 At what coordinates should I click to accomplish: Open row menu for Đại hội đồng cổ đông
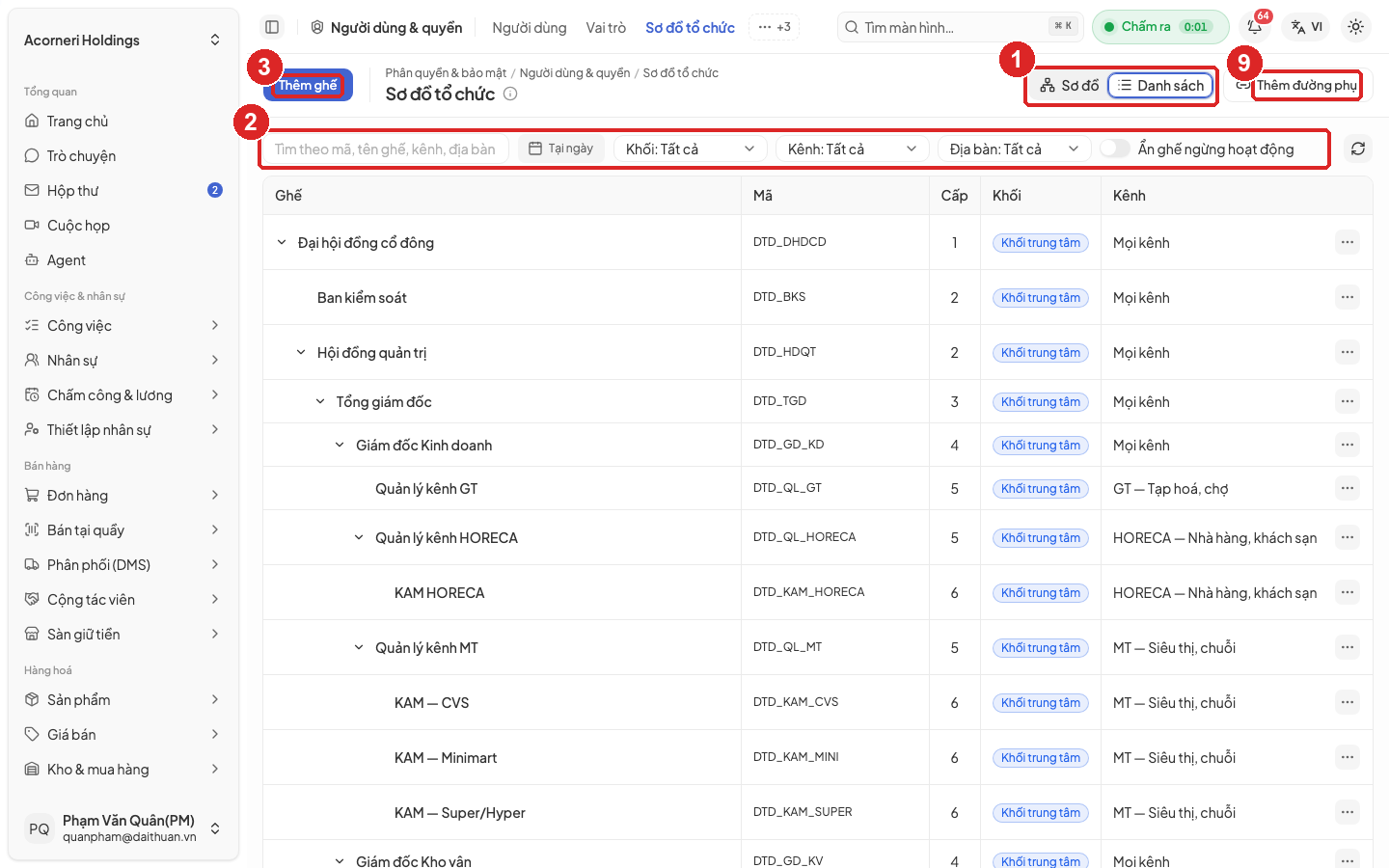point(1348,242)
